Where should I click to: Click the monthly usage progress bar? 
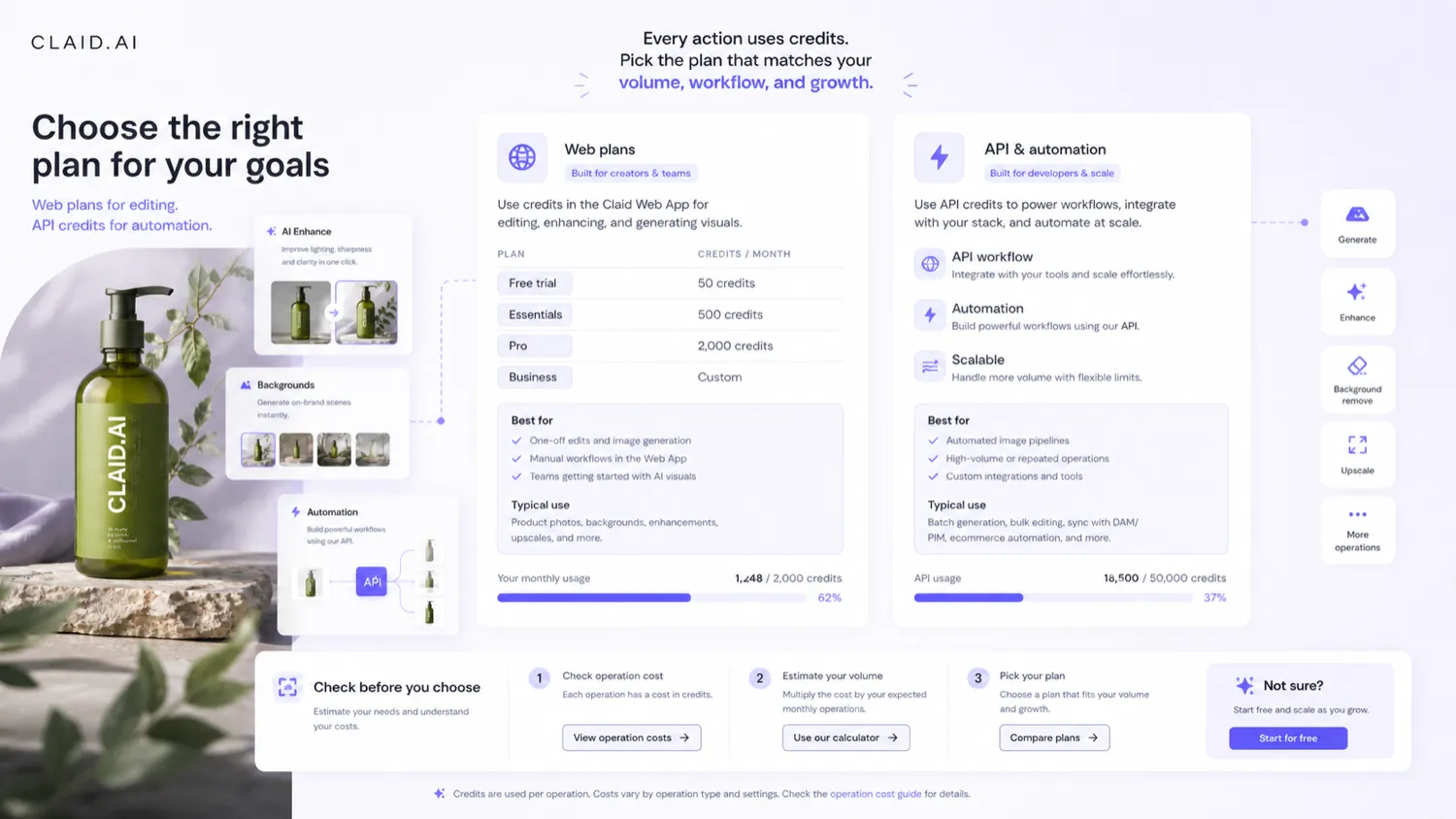coord(651,598)
